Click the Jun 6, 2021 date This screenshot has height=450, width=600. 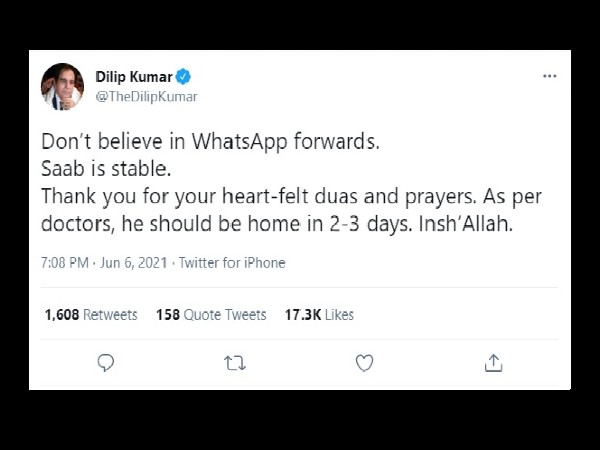tap(134, 263)
